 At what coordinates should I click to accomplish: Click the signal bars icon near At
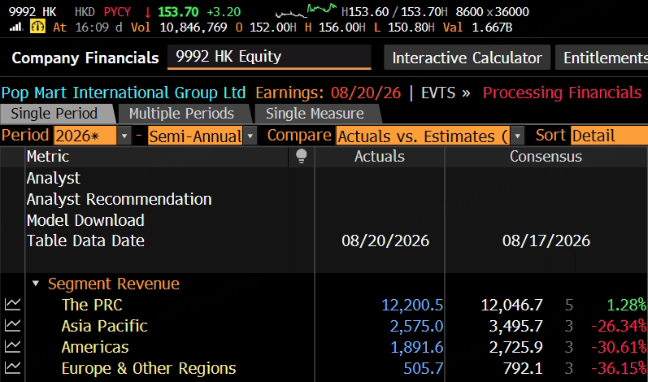pos(16,28)
